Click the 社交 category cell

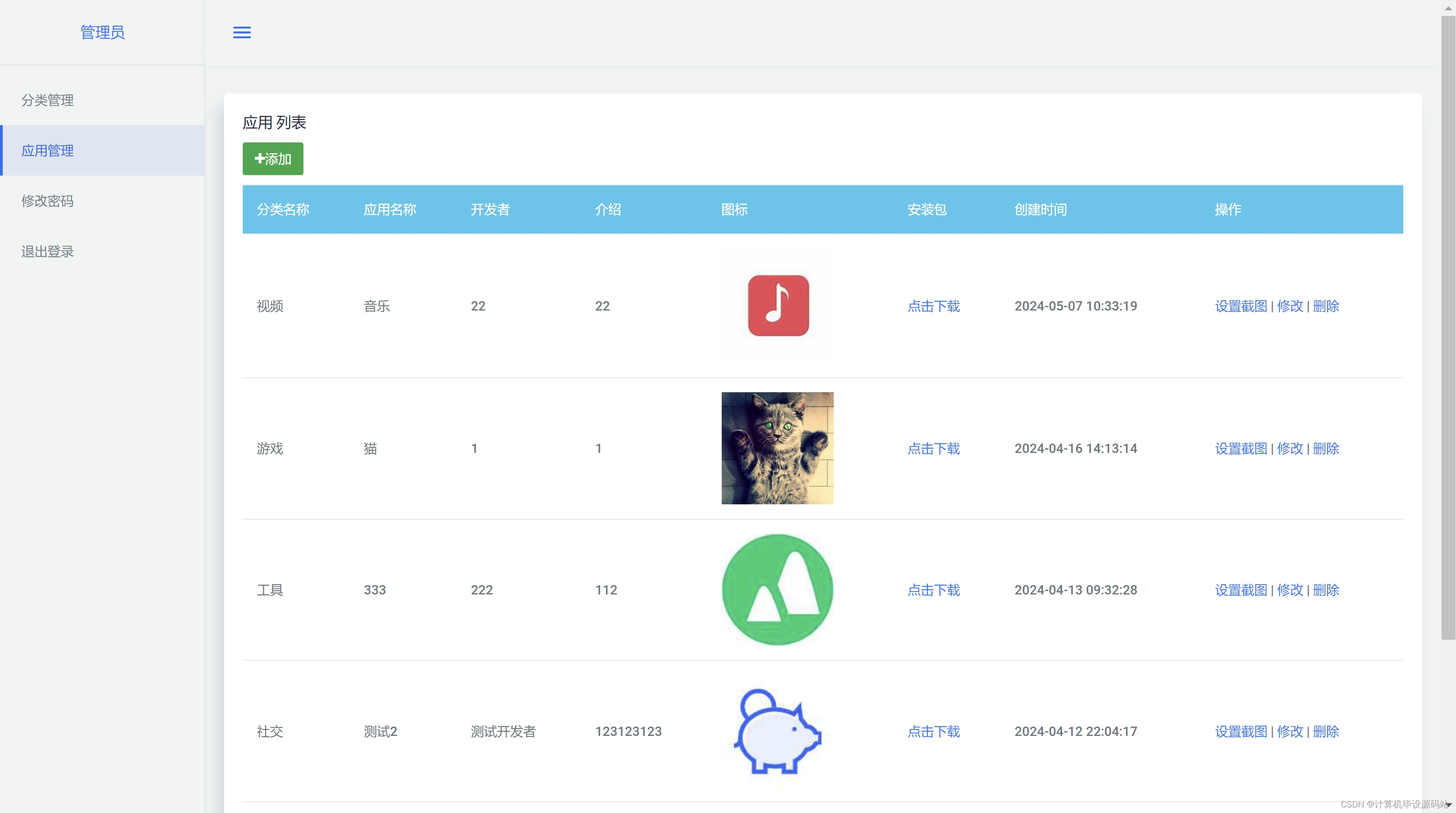point(270,731)
